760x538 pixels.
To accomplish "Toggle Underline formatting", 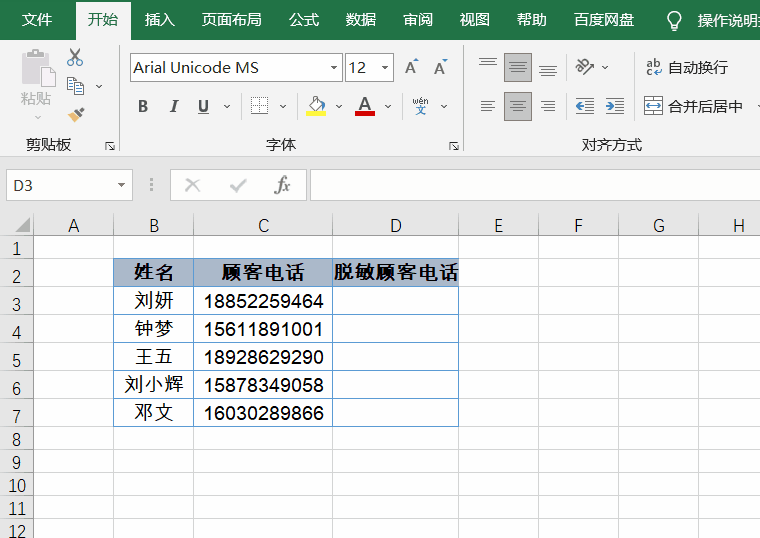I will pos(204,106).
